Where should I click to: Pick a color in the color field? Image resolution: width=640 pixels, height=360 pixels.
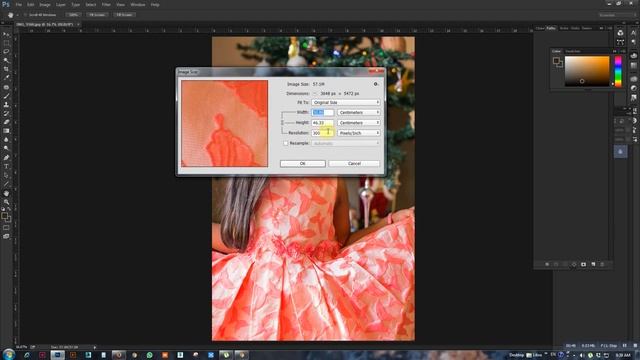[x=587, y=71]
